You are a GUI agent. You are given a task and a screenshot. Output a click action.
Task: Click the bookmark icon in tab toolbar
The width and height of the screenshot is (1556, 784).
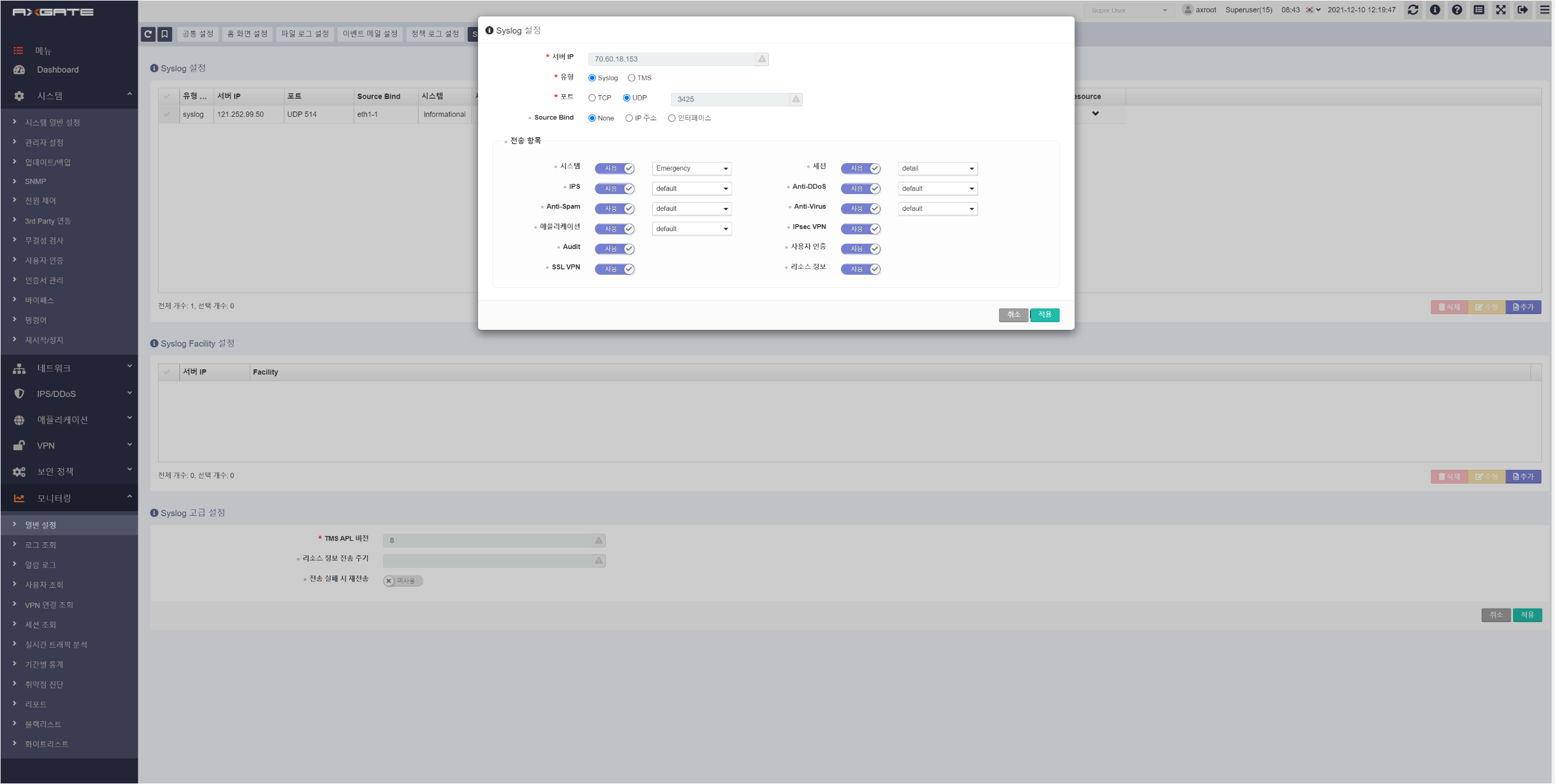pyautogui.click(x=164, y=34)
